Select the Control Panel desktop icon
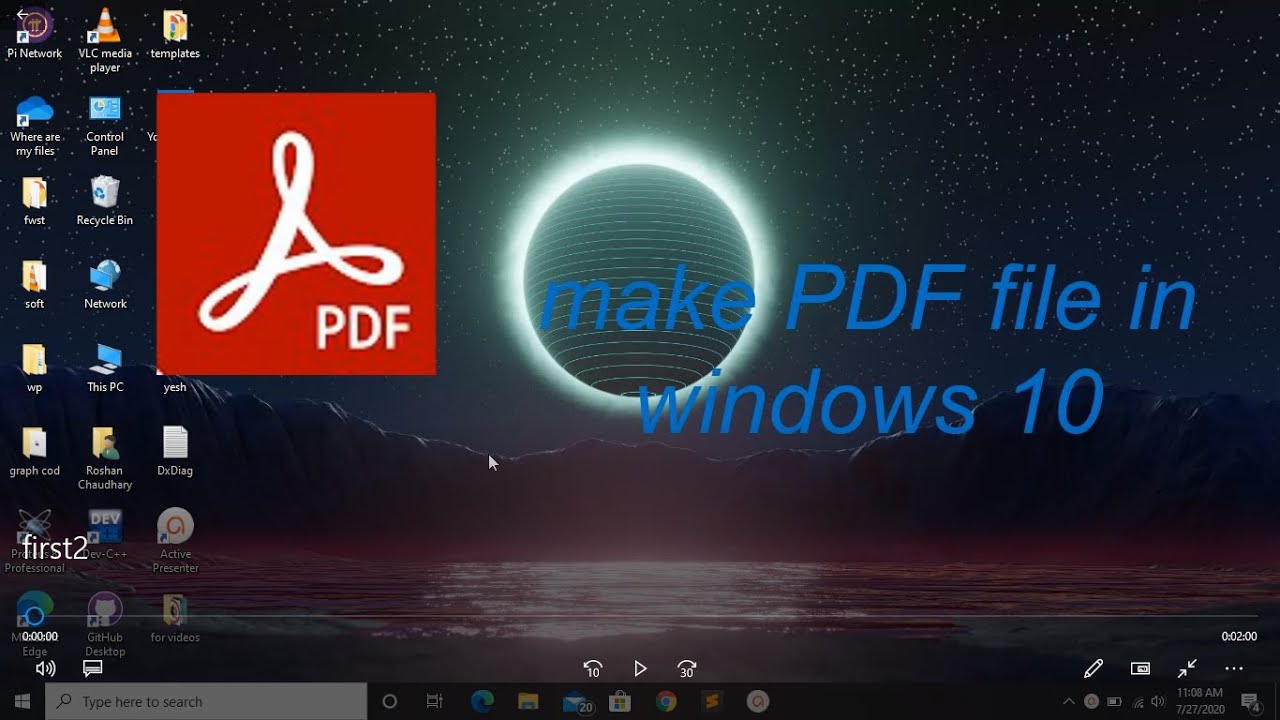This screenshot has height=720, width=1280. [x=105, y=125]
